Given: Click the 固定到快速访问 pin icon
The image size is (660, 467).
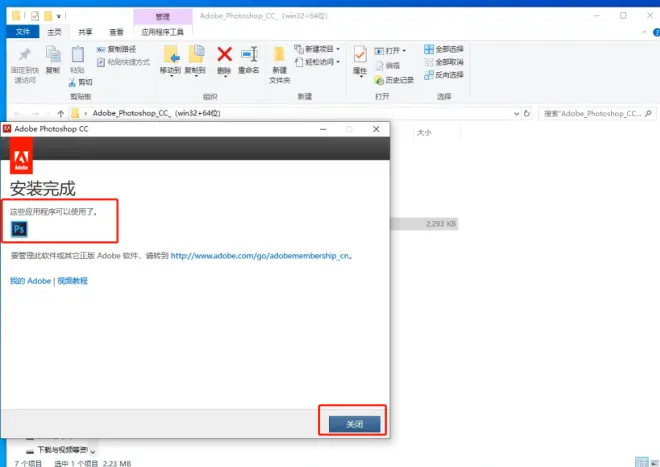Looking at the screenshot, I should tap(25, 55).
